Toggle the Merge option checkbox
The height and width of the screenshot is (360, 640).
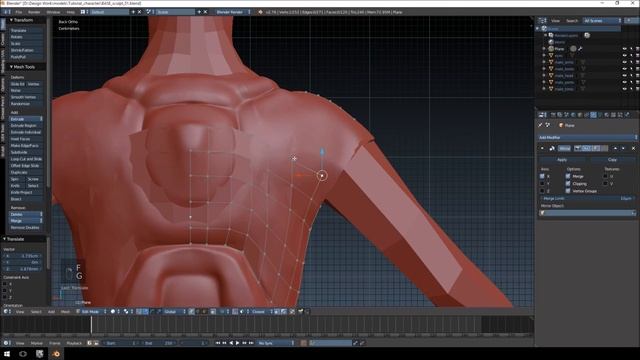click(x=568, y=176)
